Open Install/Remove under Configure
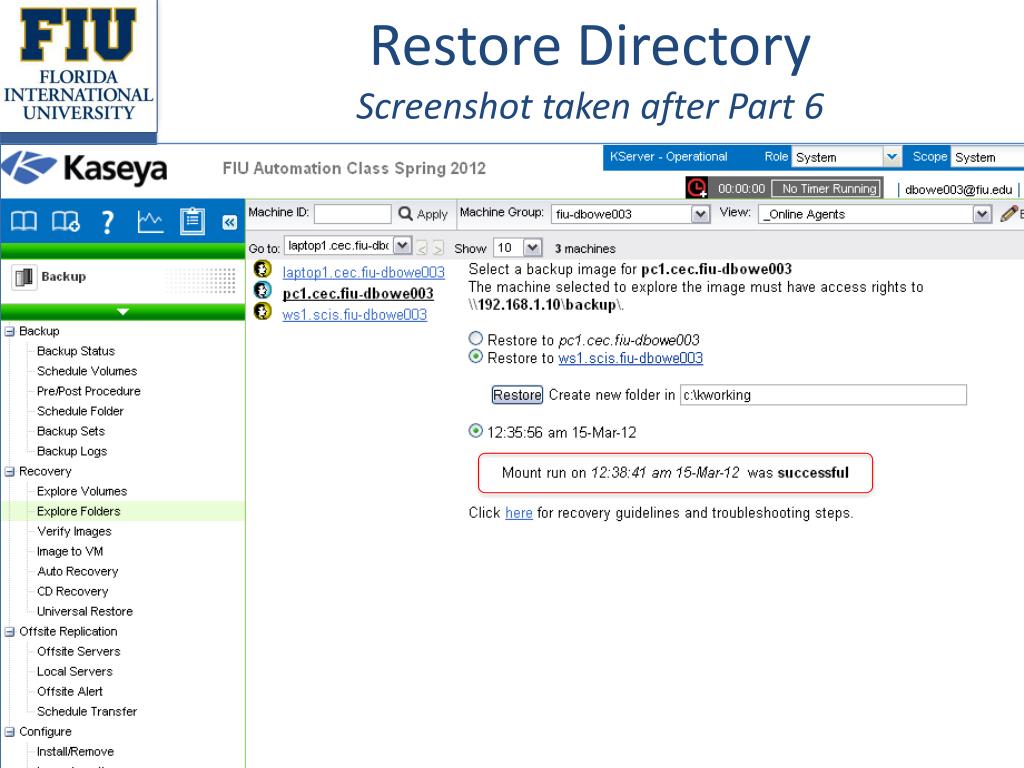The width and height of the screenshot is (1024, 768). [x=75, y=752]
